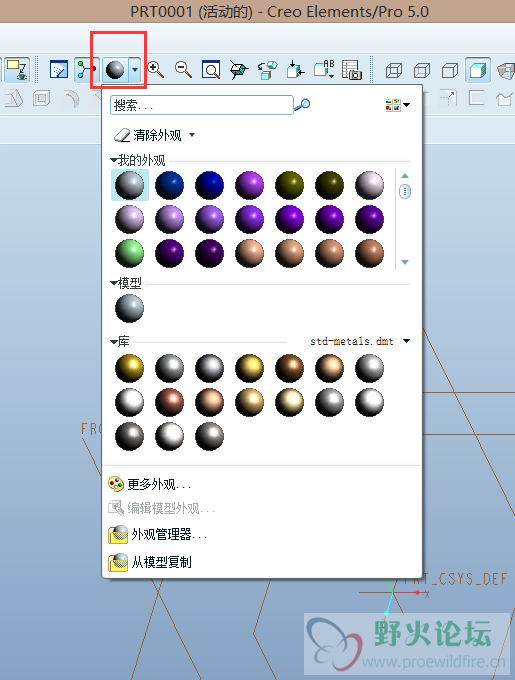Open the View Manager icon
The width and height of the screenshot is (515, 680).
coord(267,70)
